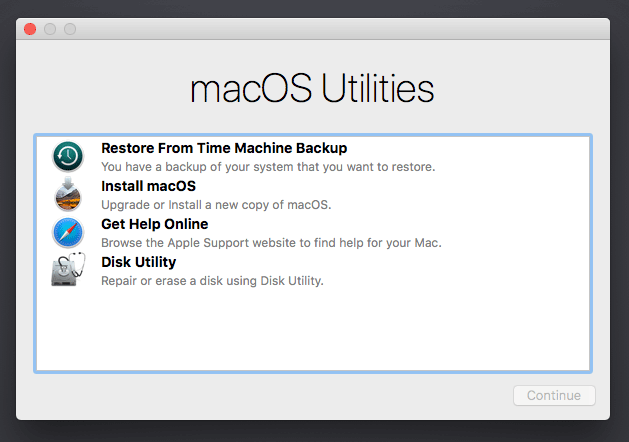The image size is (629, 442).
Task: Choose the Get Help Online title
Action: [154, 224]
